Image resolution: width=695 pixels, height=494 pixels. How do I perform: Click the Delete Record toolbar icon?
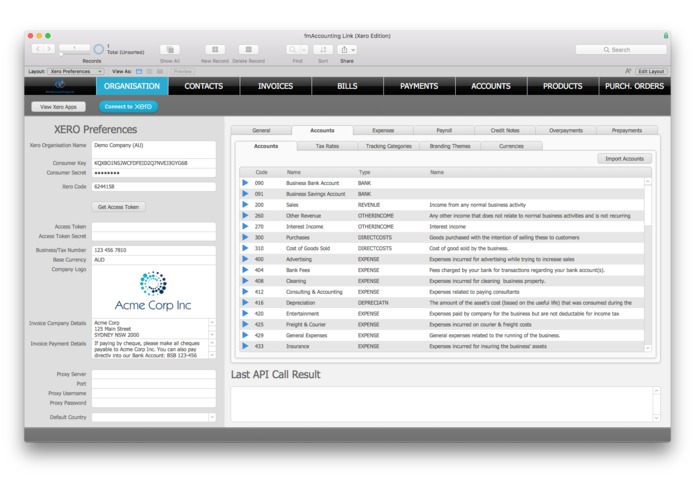pos(249,50)
